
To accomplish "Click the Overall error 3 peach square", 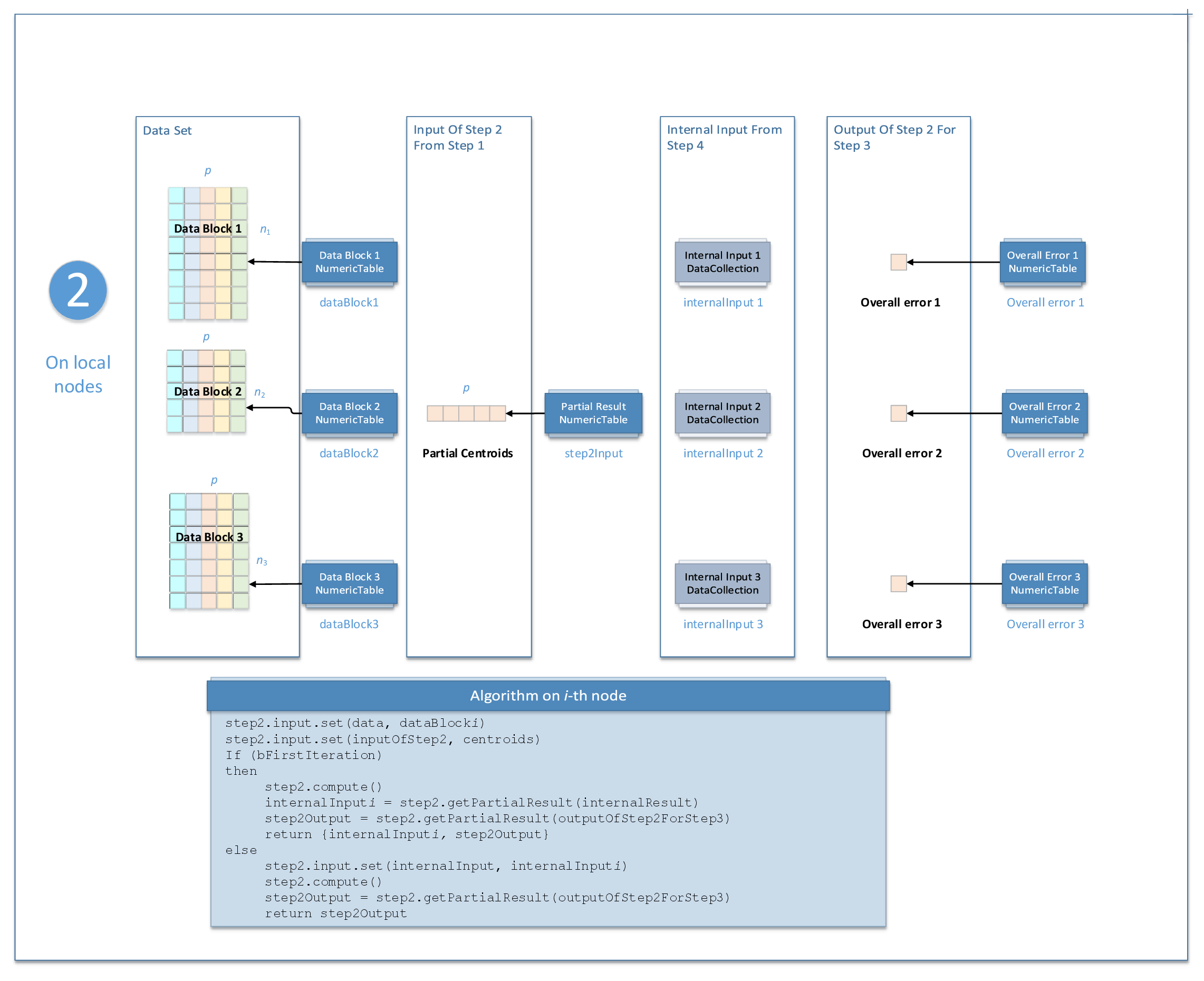I will pyautogui.click(x=898, y=584).
